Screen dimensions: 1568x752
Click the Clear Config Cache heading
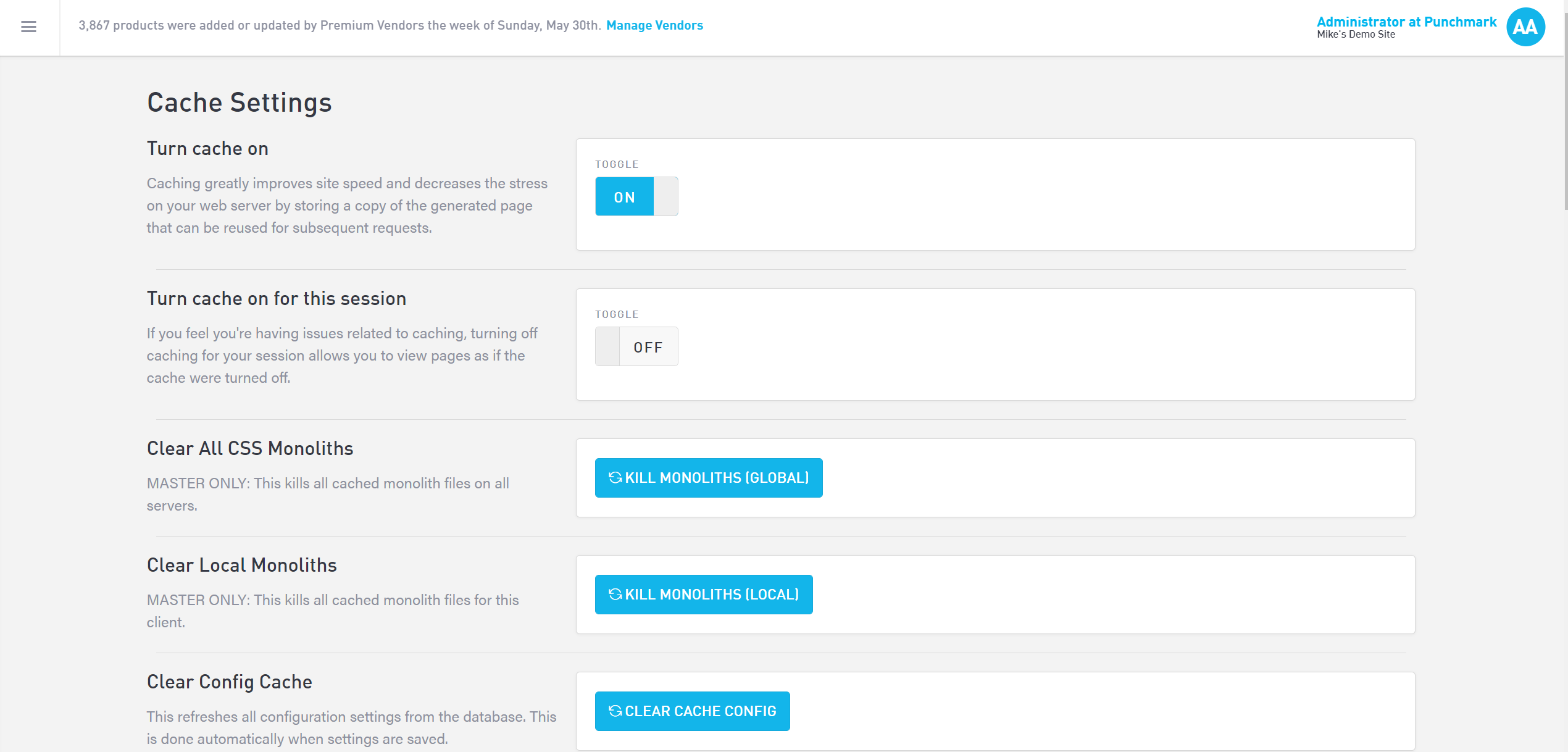[229, 682]
